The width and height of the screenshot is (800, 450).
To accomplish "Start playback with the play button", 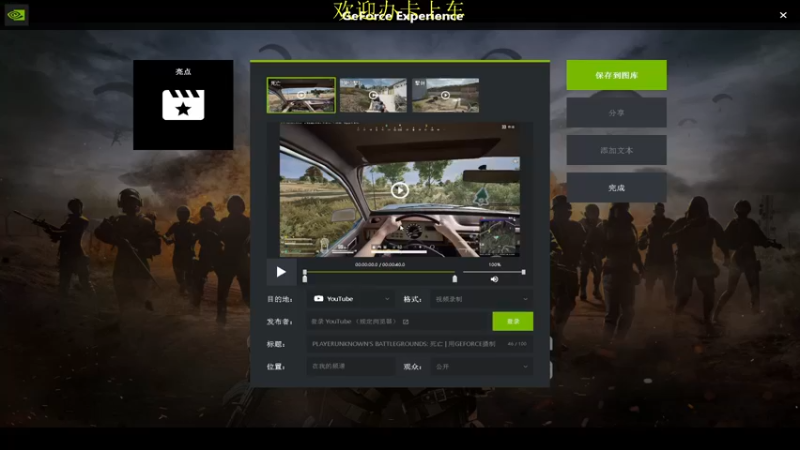I will (x=281, y=272).
